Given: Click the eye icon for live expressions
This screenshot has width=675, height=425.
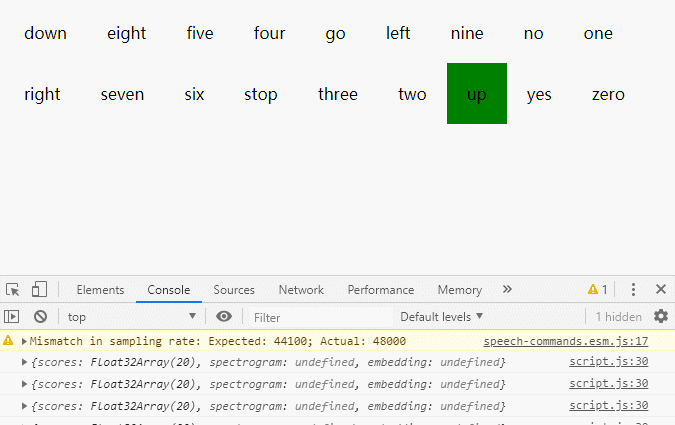Looking at the screenshot, I should tap(224, 317).
